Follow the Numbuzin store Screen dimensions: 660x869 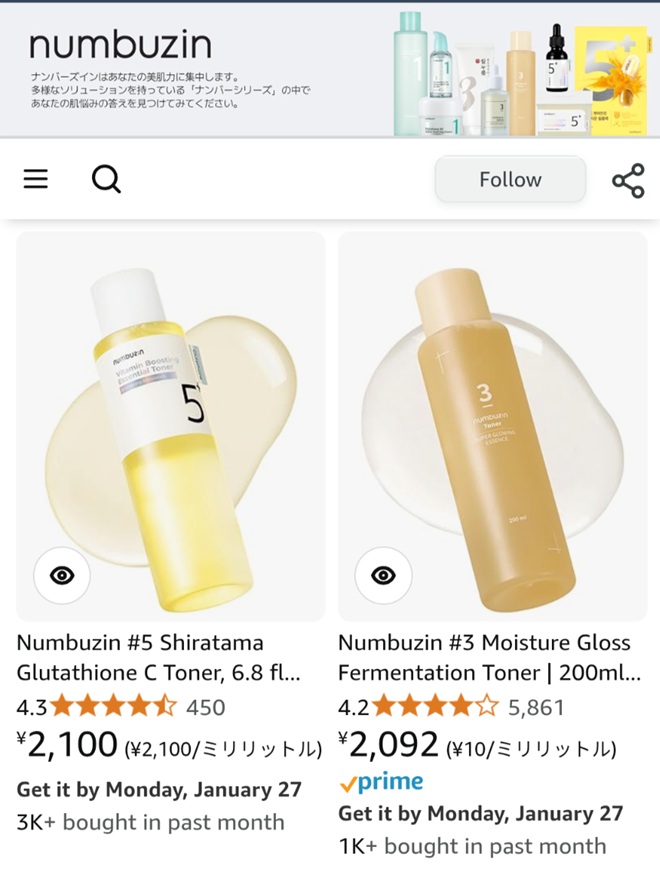pos(510,180)
